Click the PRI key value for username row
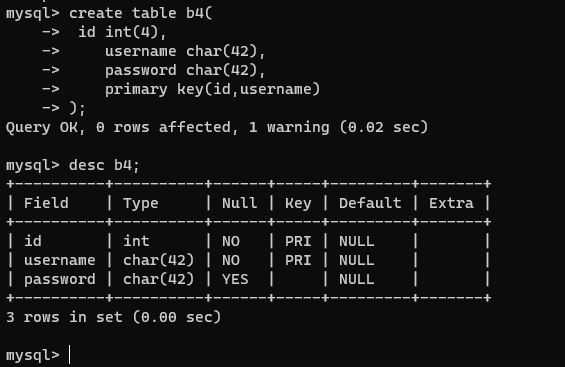The width and height of the screenshot is (565, 367). (x=298, y=260)
